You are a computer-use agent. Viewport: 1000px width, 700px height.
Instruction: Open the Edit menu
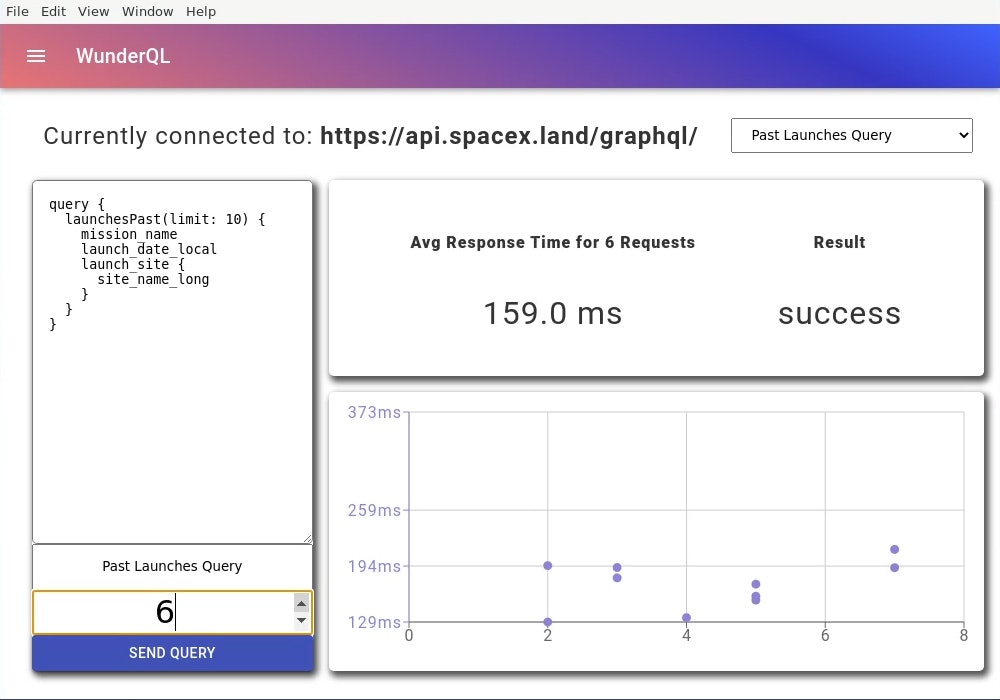52,11
